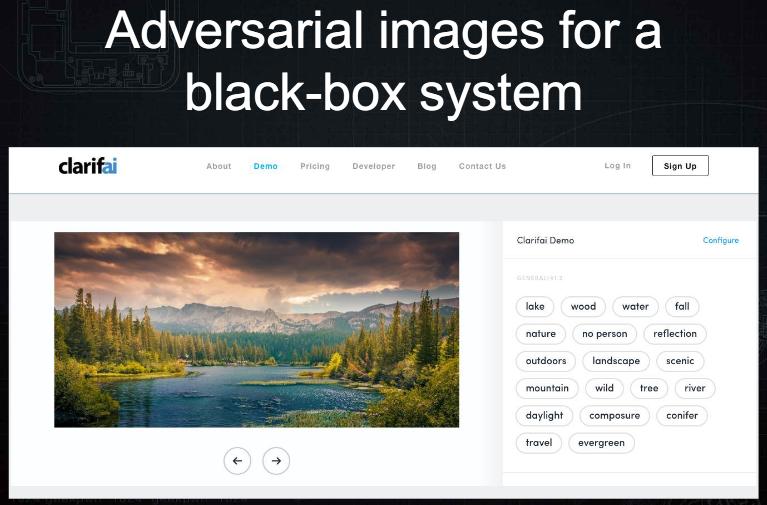Select the 'no person' tag

[605, 334]
